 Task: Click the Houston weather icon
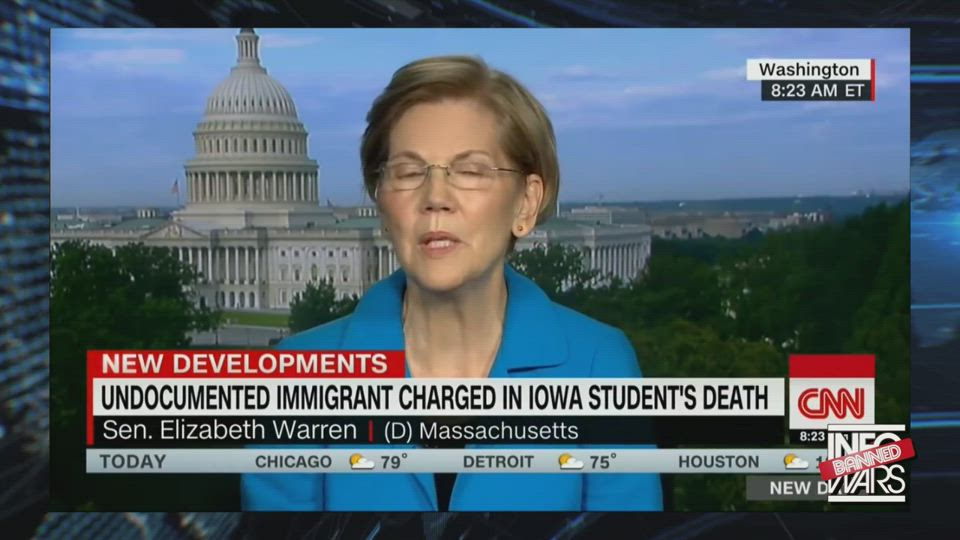tap(796, 461)
